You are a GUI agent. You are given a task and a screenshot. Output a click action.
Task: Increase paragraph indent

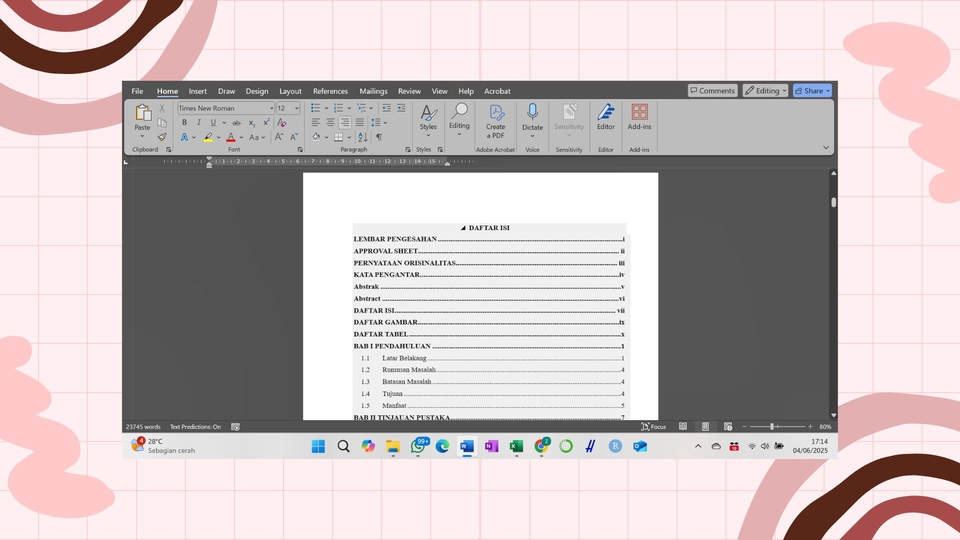[x=401, y=108]
